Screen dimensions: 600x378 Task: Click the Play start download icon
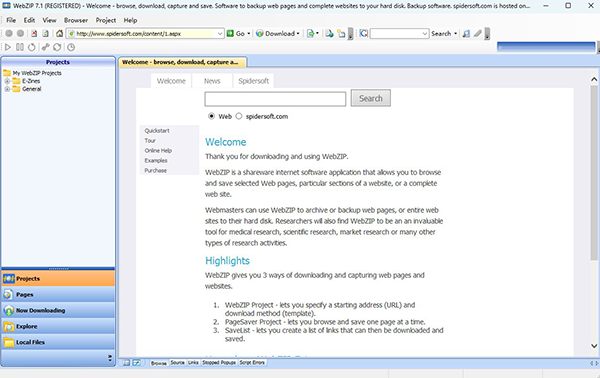click(8, 47)
